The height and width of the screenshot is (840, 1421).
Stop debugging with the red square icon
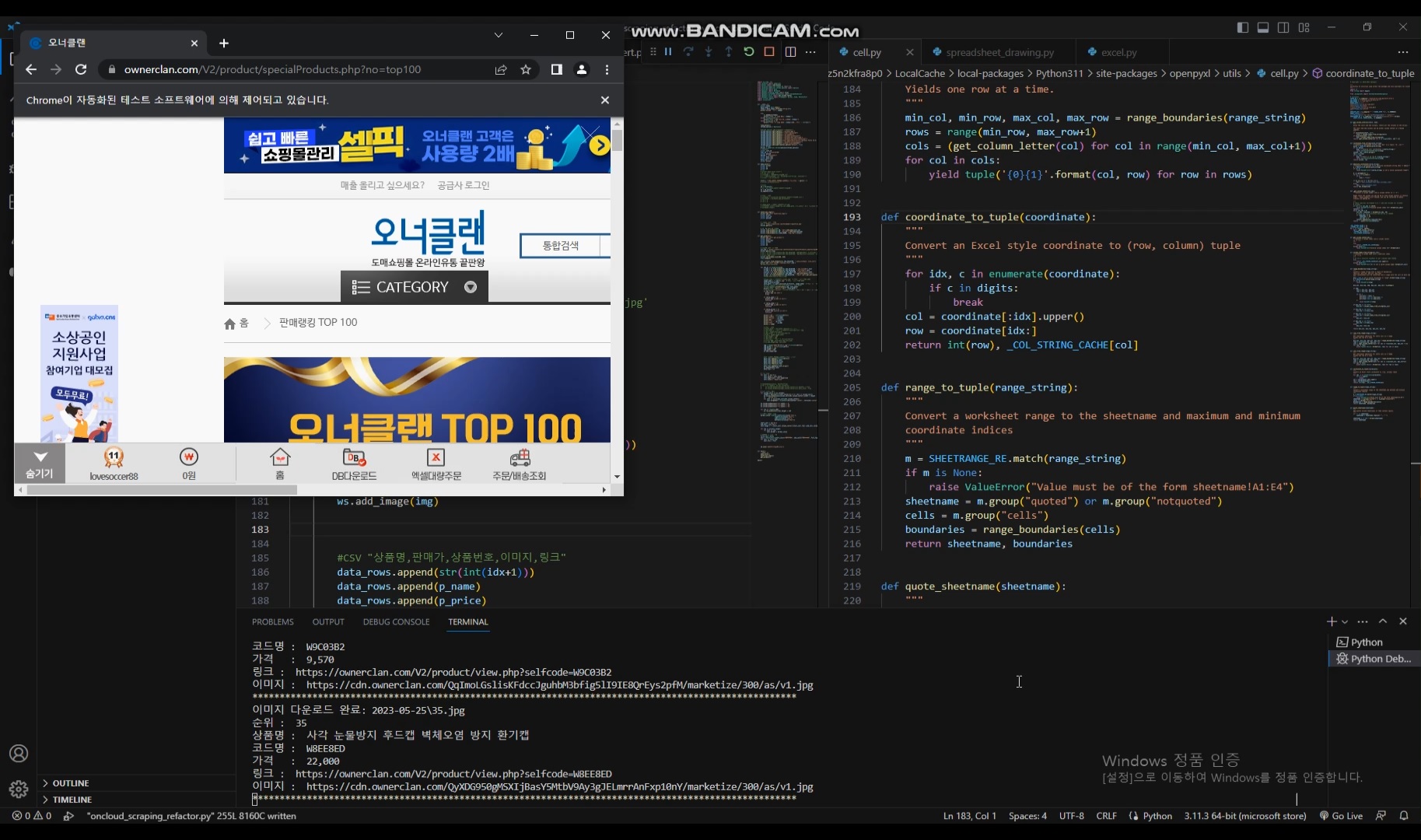768,52
